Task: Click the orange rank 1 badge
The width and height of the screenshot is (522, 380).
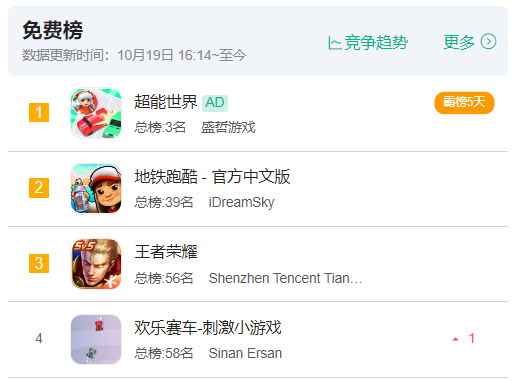Action: pyautogui.click(x=39, y=113)
